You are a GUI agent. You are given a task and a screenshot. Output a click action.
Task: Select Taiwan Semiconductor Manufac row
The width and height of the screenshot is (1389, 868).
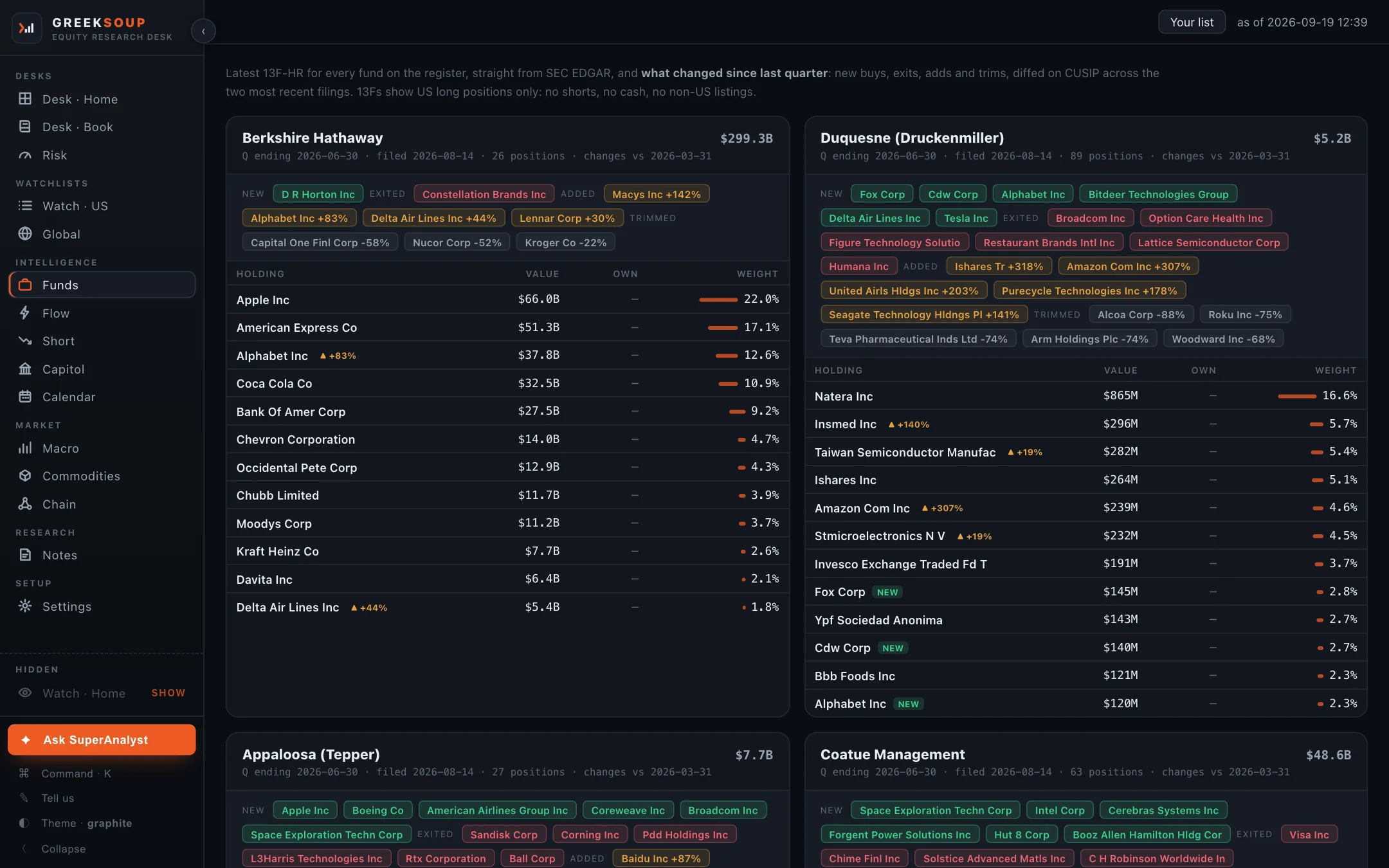point(1085,452)
